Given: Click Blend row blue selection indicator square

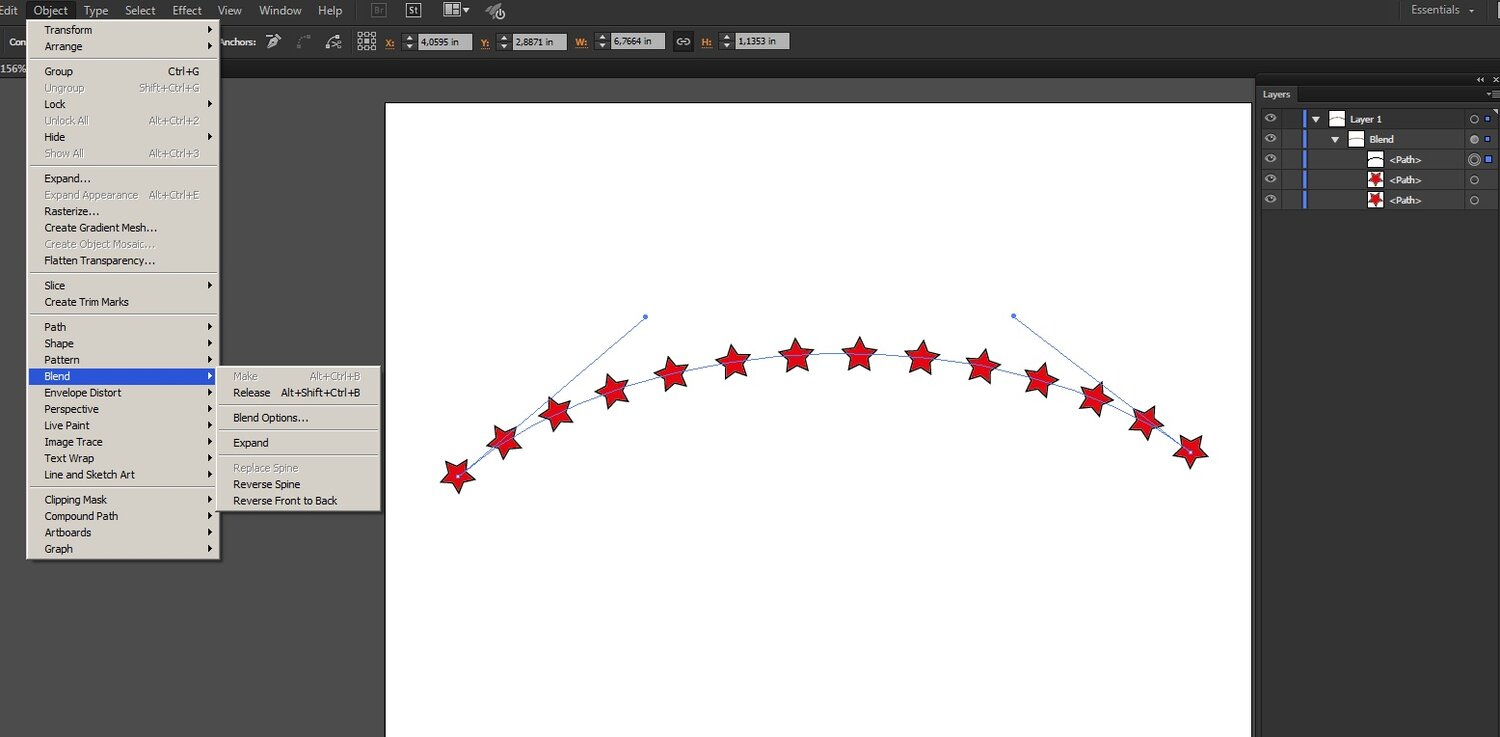Looking at the screenshot, I should tap(1488, 139).
